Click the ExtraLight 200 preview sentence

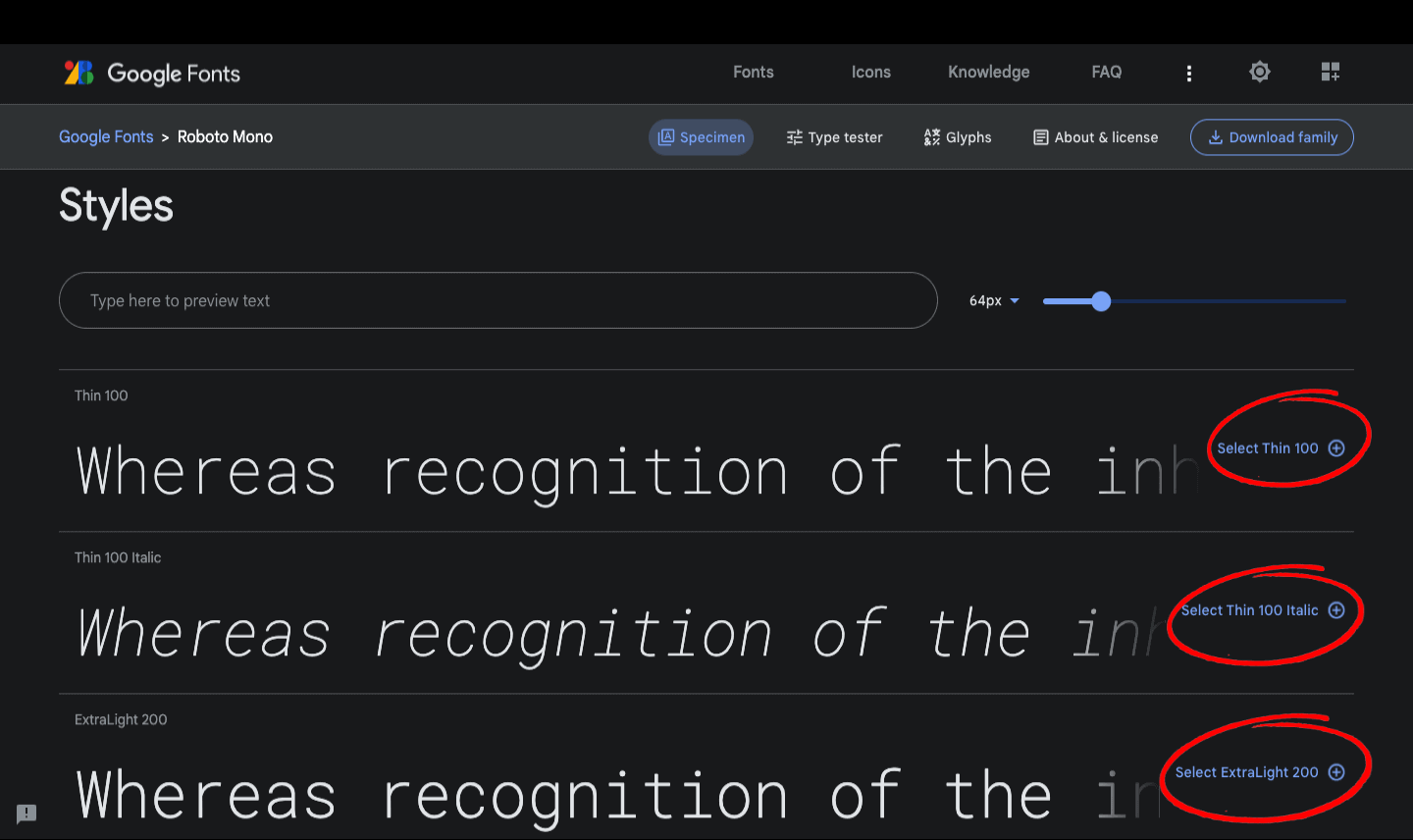pyautogui.click(x=618, y=796)
